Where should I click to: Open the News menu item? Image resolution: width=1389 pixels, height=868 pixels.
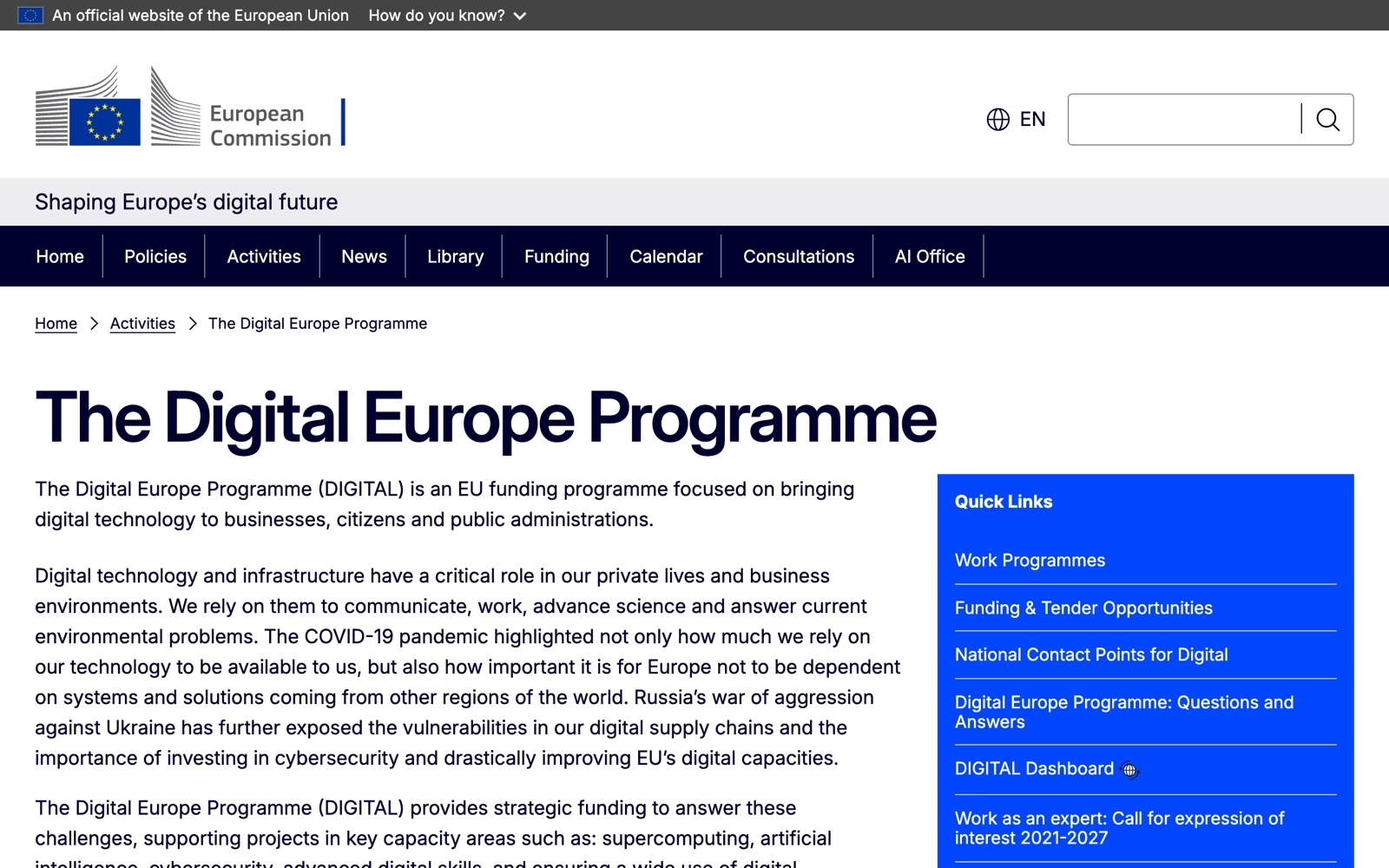364,256
